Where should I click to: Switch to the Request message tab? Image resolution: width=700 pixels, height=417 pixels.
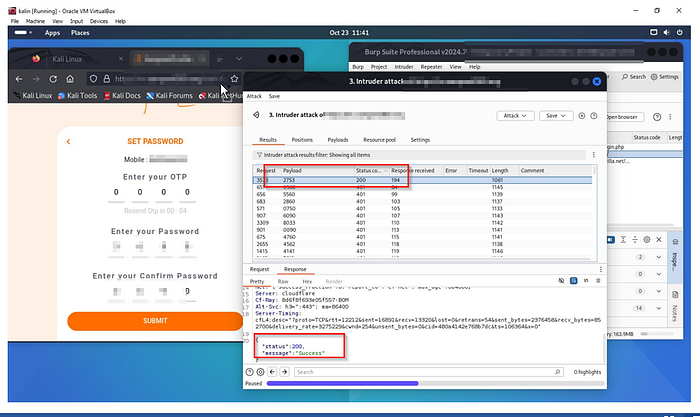[x=259, y=269]
